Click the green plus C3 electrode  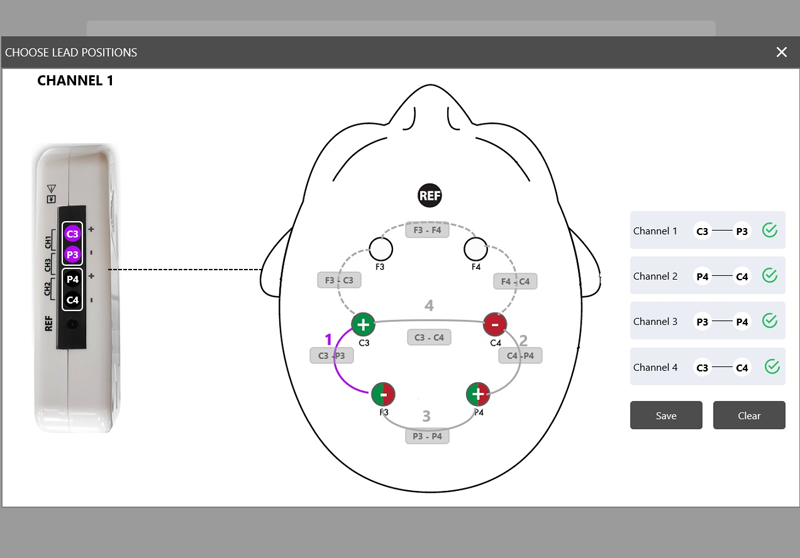point(363,324)
